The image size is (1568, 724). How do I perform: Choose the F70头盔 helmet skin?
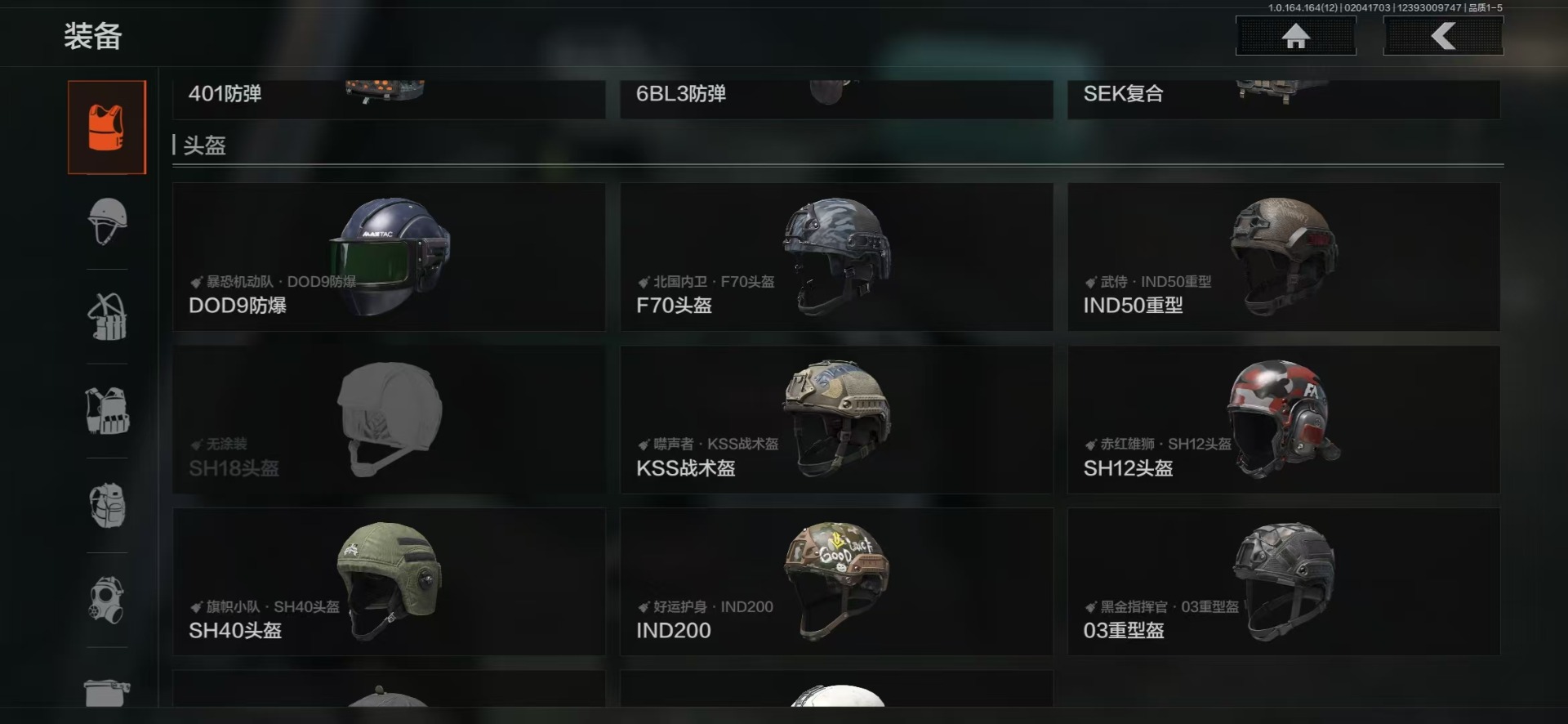836,257
